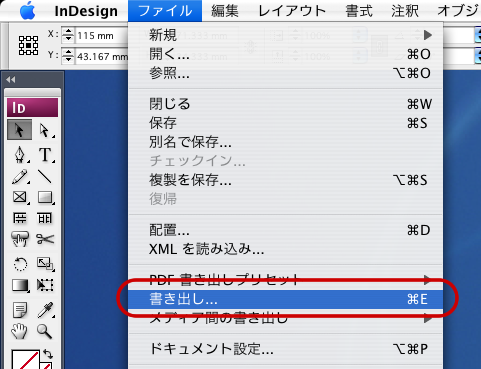Choose 複製を保存... entry
The width and height of the screenshot is (481, 369).
tap(286, 180)
